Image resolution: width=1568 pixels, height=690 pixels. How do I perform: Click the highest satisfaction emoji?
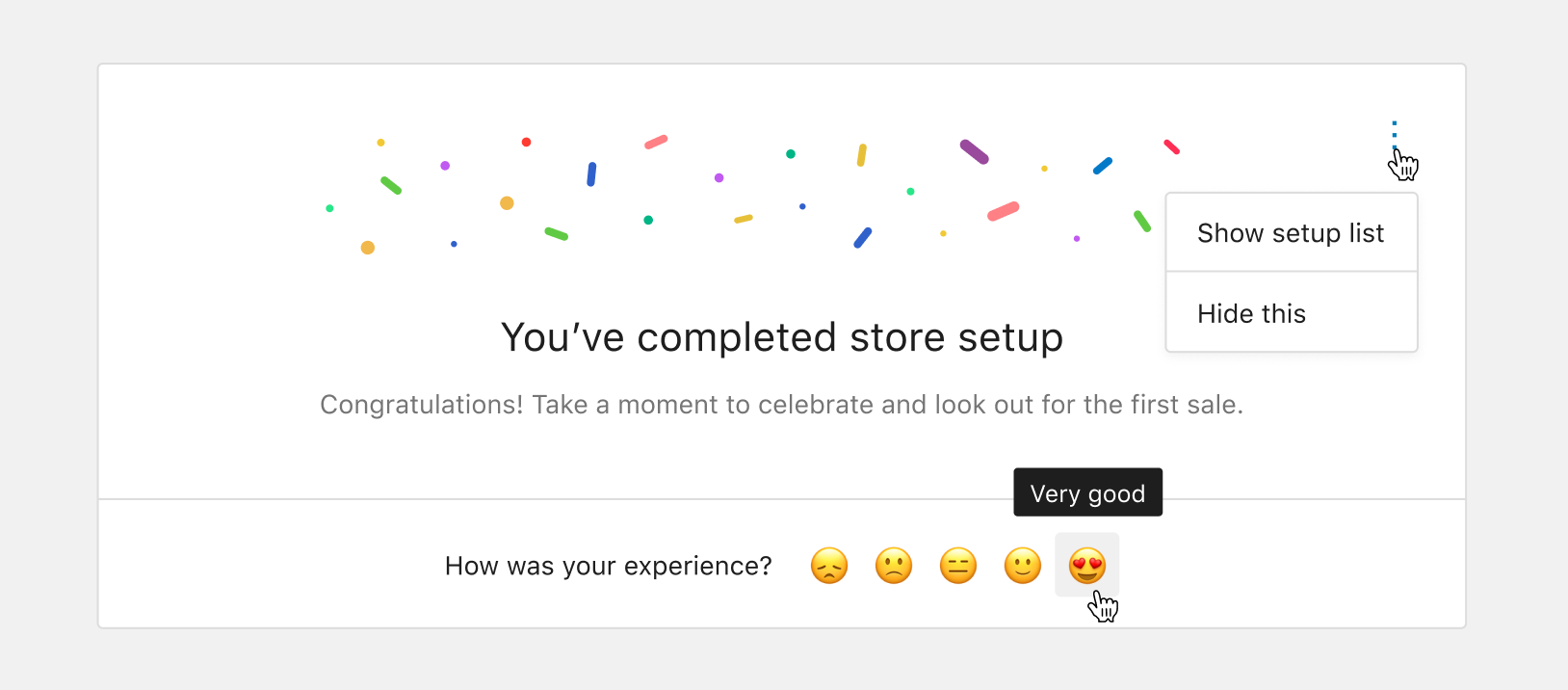pos(1086,566)
